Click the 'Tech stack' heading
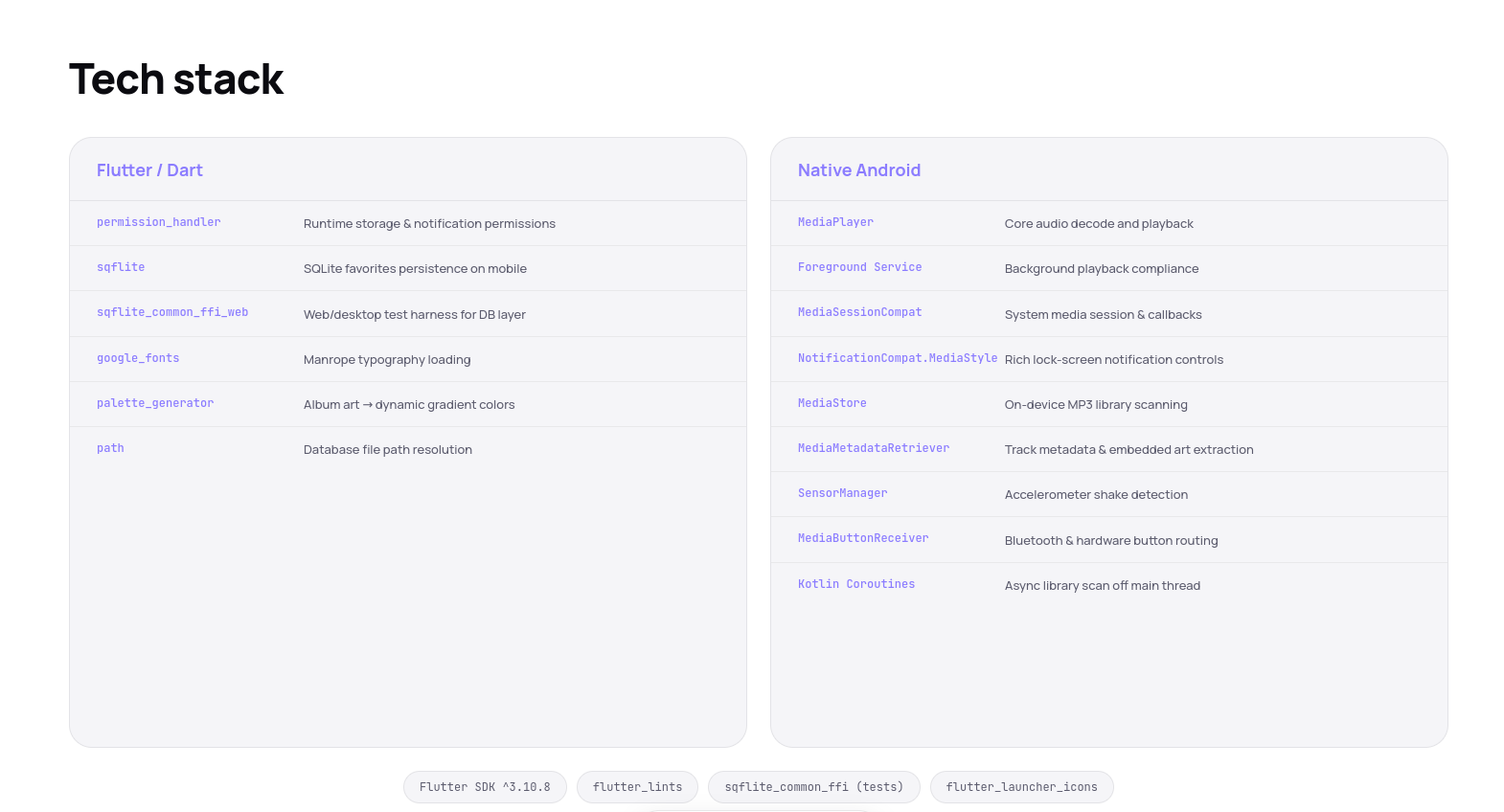The height and width of the screenshot is (812, 1504). pos(176,79)
